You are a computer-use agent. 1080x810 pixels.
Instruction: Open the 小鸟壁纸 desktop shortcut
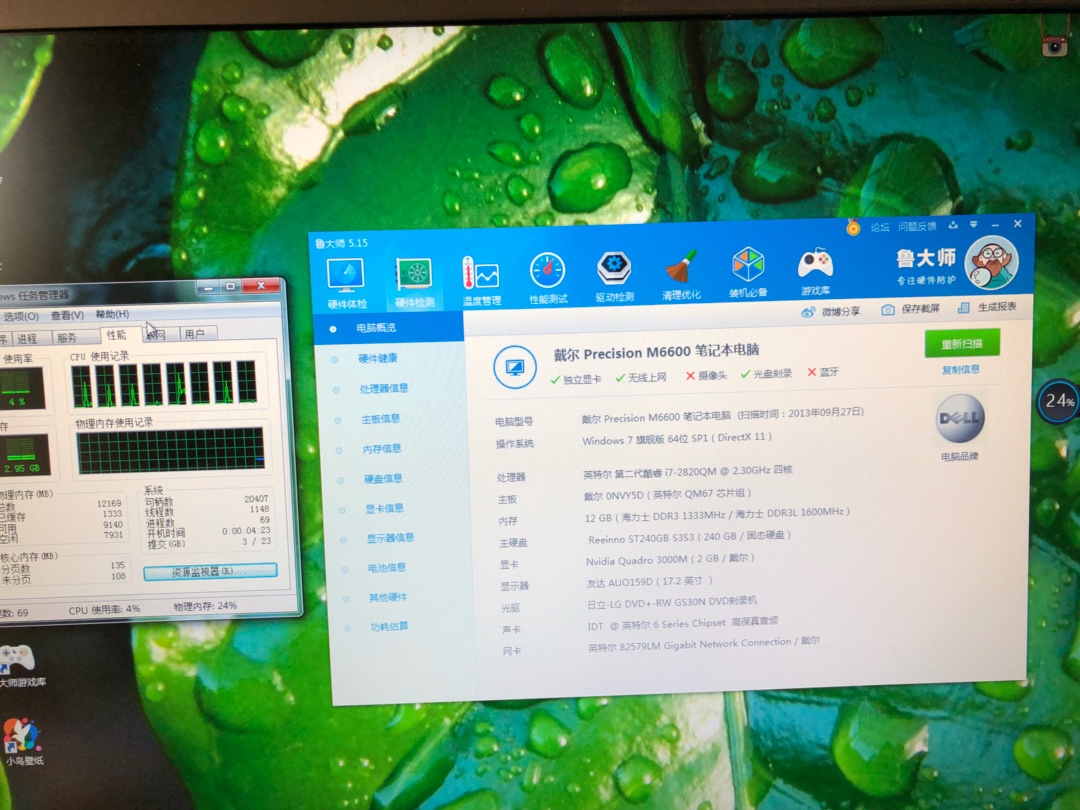[22, 742]
